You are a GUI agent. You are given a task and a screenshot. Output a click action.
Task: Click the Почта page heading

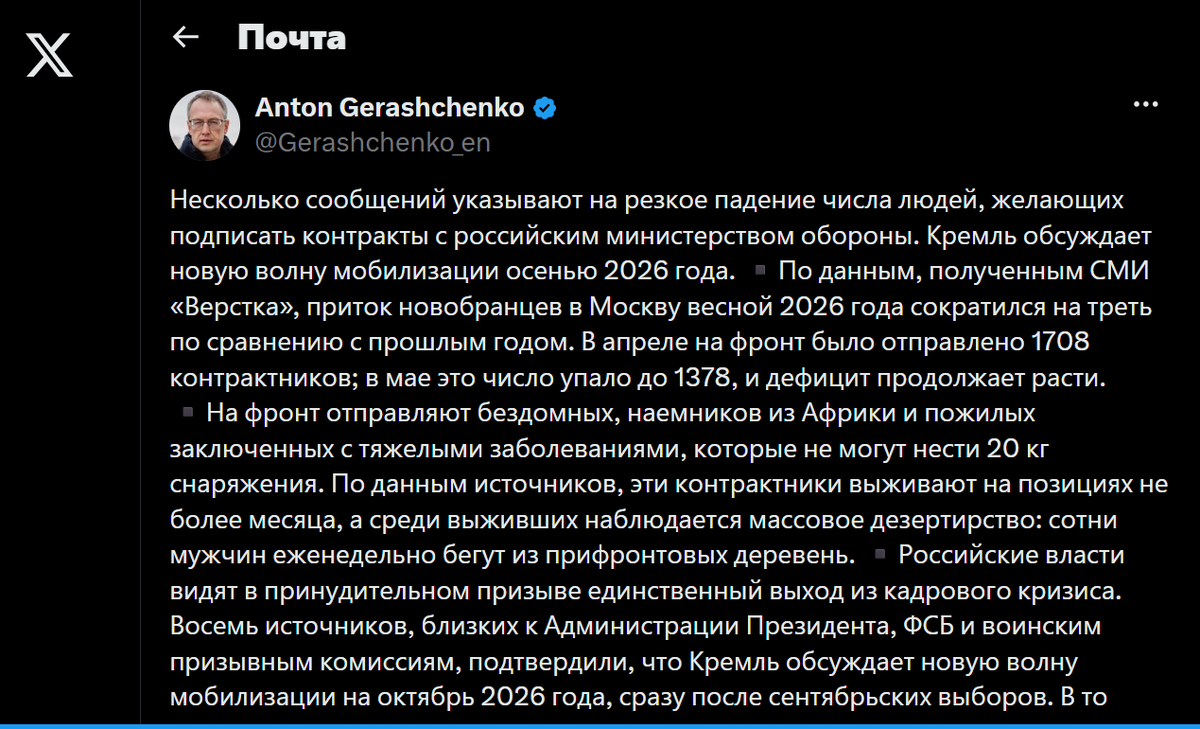pos(291,38)
